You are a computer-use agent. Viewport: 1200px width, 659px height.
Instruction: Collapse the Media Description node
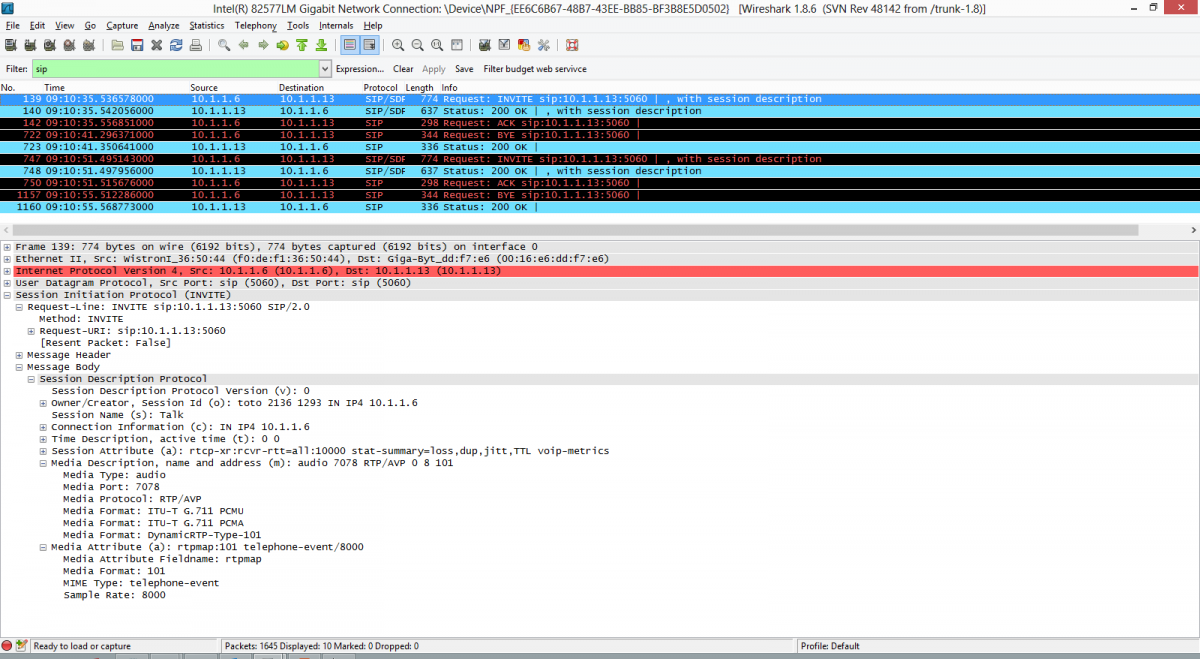pyautogui.click(x=43, y=463)
